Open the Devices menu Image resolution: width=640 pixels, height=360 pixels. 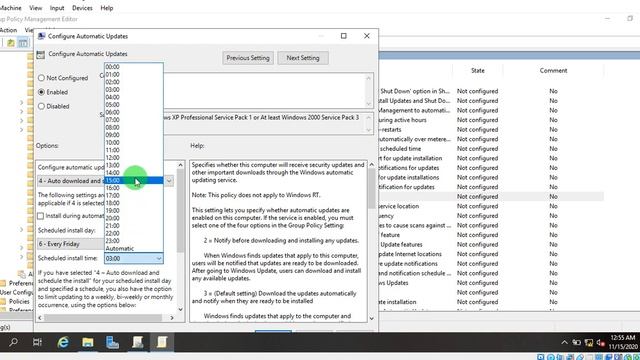tap(82, 8)
